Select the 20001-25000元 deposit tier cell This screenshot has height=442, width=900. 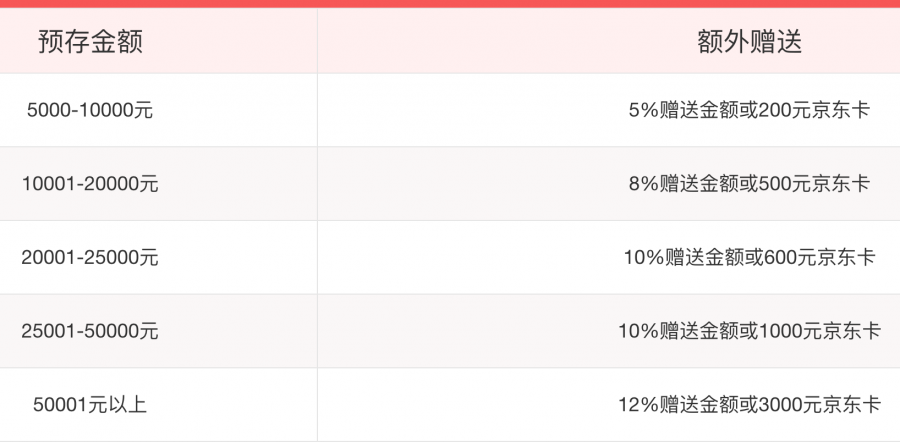pos(90,257)
